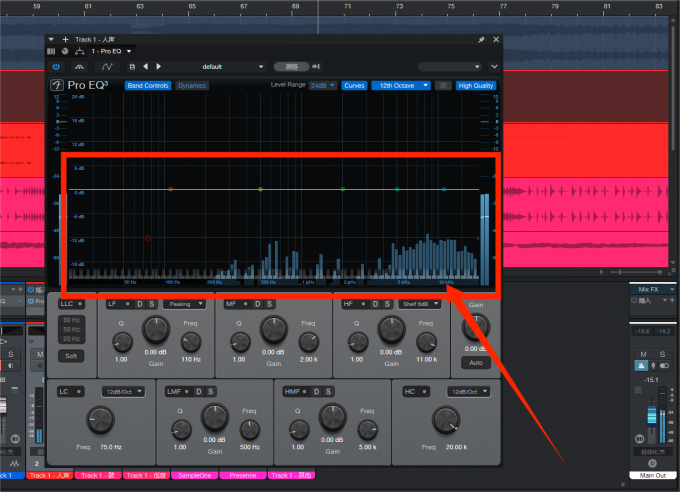The image size is (680, 492).
Task: Select 50 Hz LLC frequency
Action: tap(72, 329)
